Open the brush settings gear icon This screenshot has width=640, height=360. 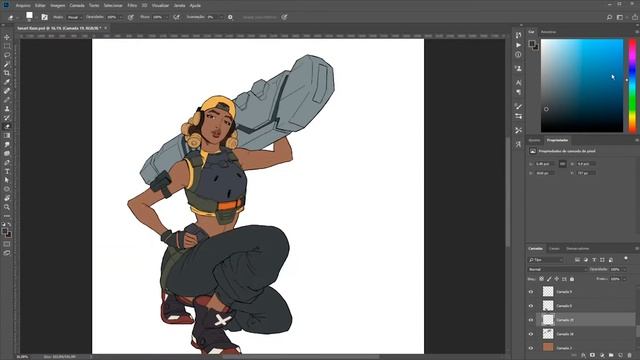pyautogui.click(x=230, y=17)
